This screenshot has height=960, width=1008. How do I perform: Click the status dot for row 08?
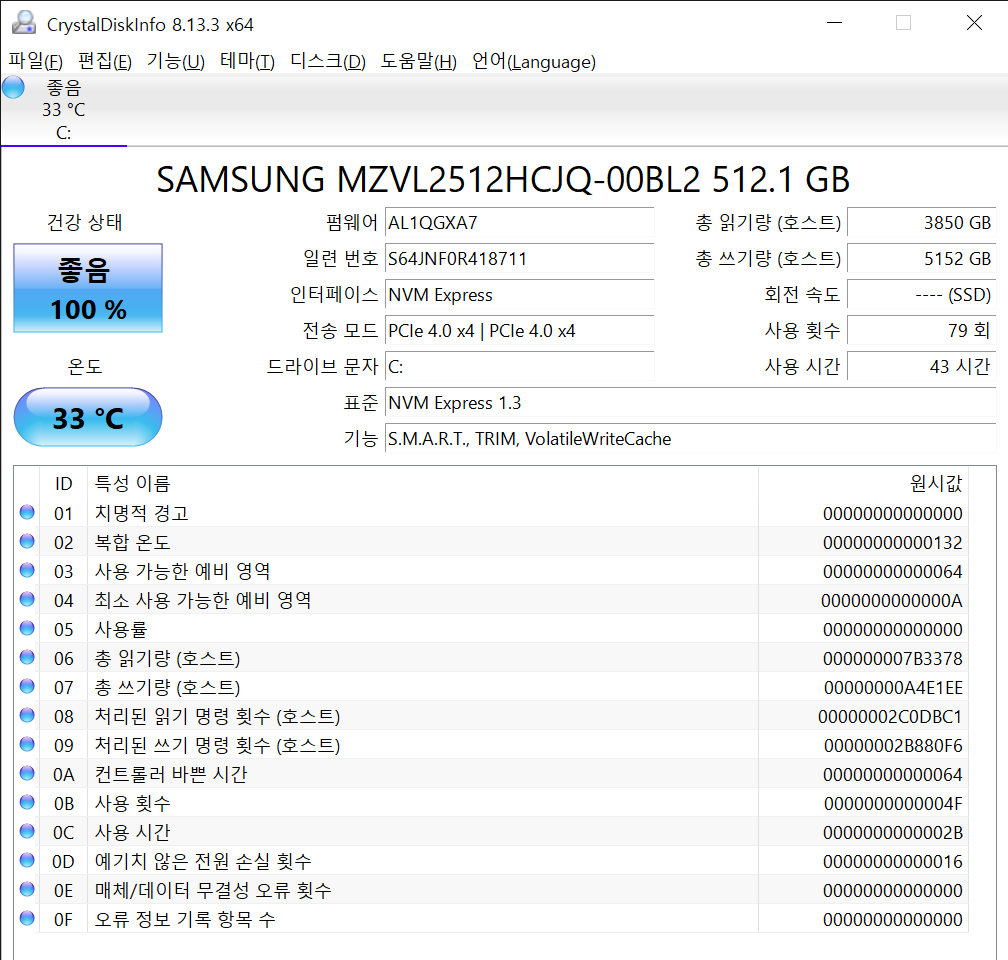tap(27, 714)
